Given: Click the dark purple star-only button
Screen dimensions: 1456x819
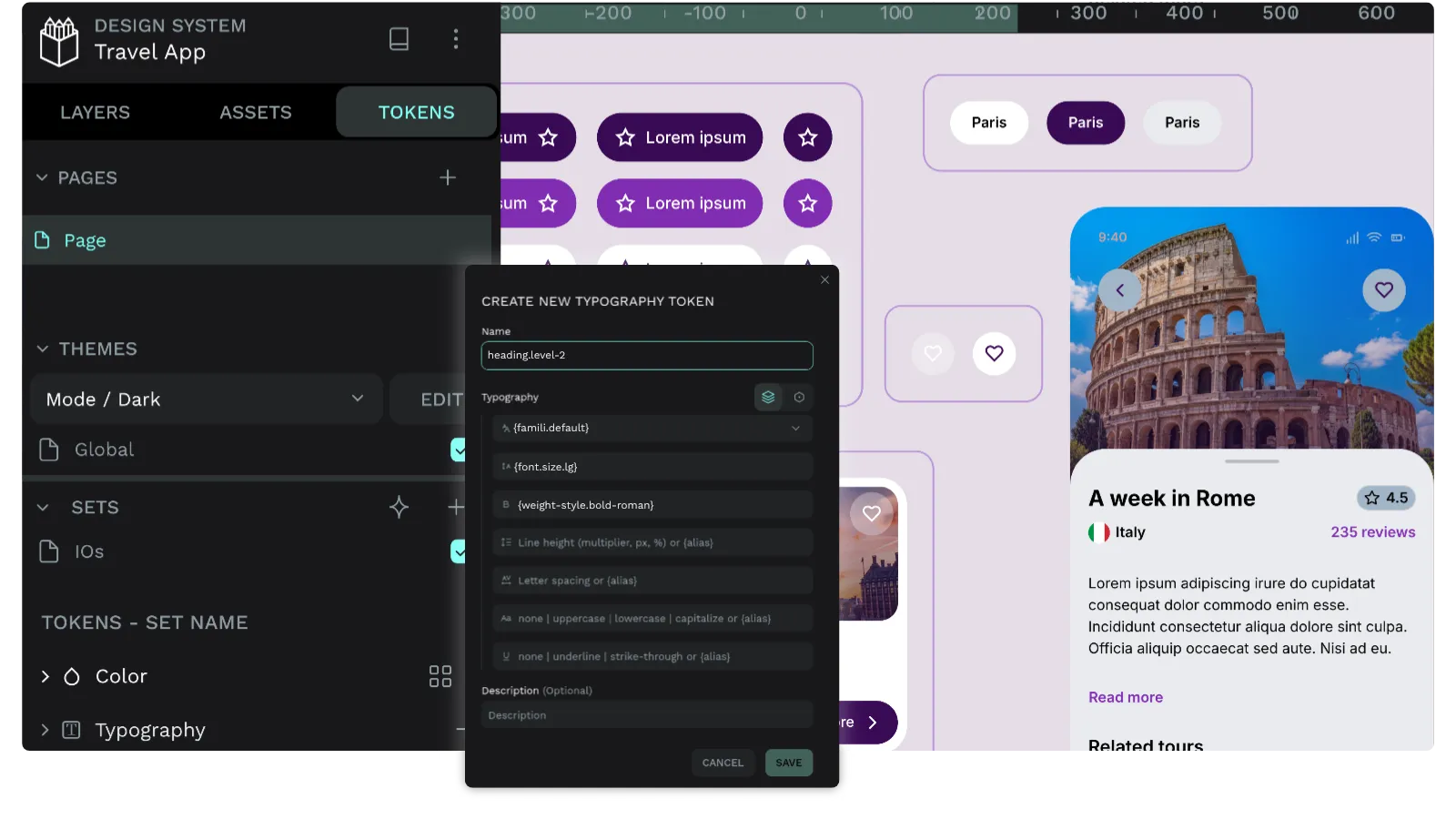Looking at the screenshot, I should [x=808, y=137].
